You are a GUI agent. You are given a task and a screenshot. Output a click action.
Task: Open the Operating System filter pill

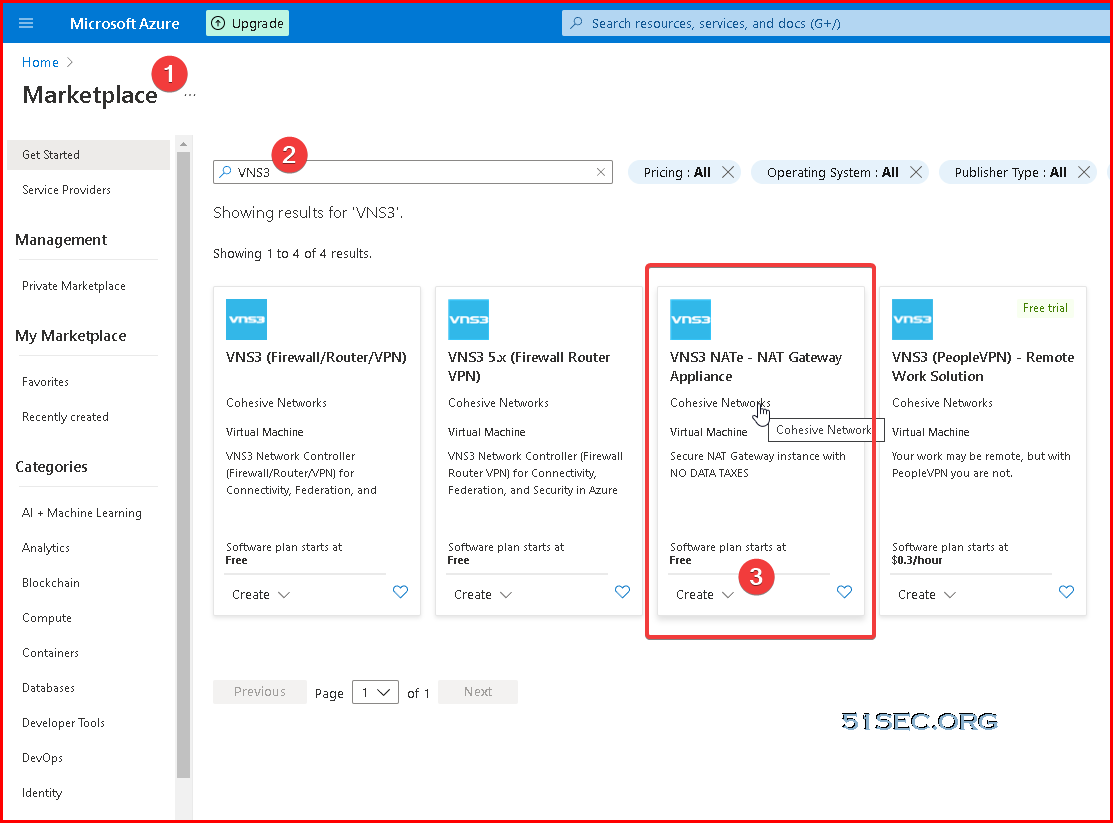833,173
